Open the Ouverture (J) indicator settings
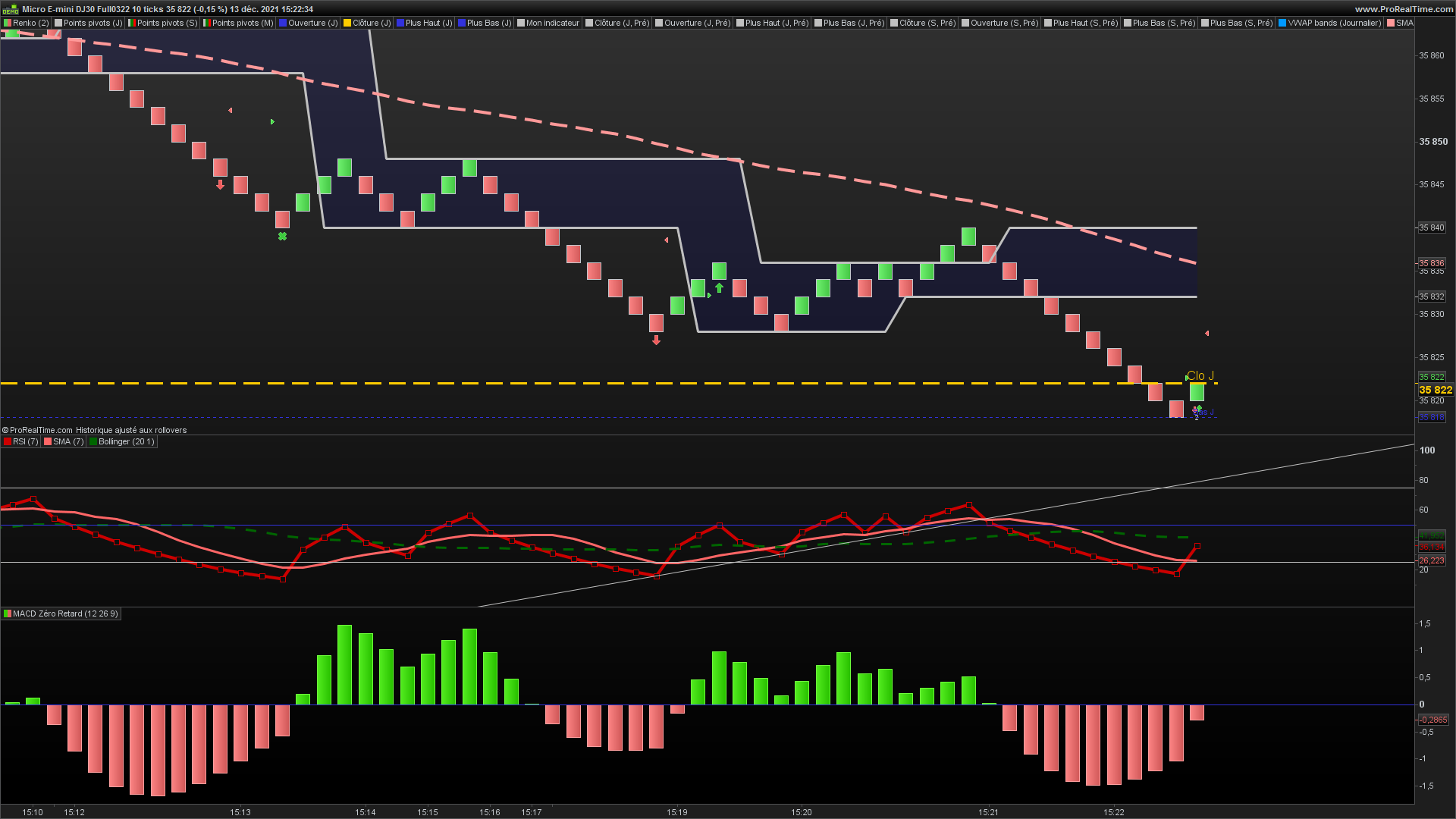This screenshot has height=819, width=1456. pos(312,23)
